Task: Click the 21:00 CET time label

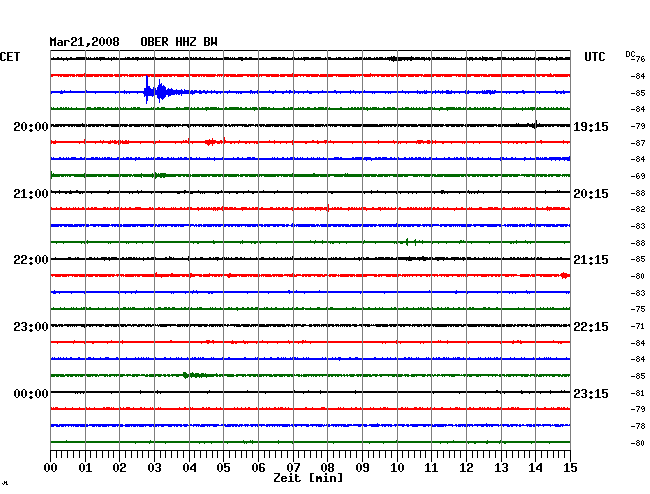Action: click(31, 194)
